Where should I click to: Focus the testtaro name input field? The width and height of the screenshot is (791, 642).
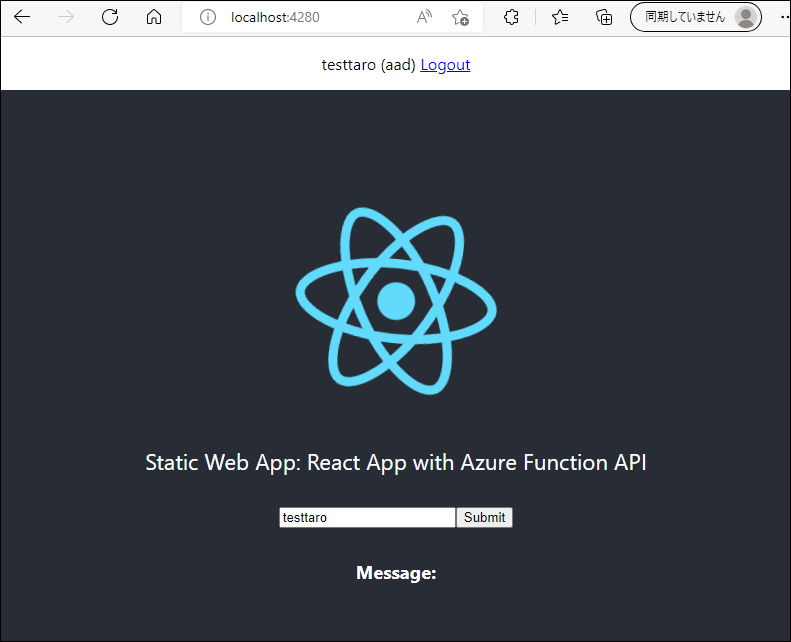367,517
